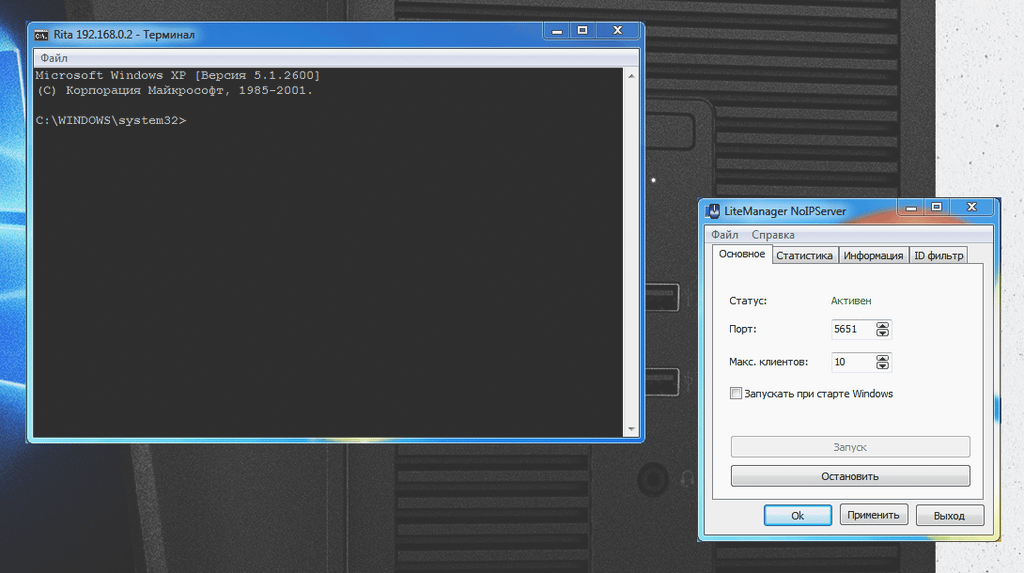
Task: Maximize the LiteManager NoIPServer window
Action: 936,207
